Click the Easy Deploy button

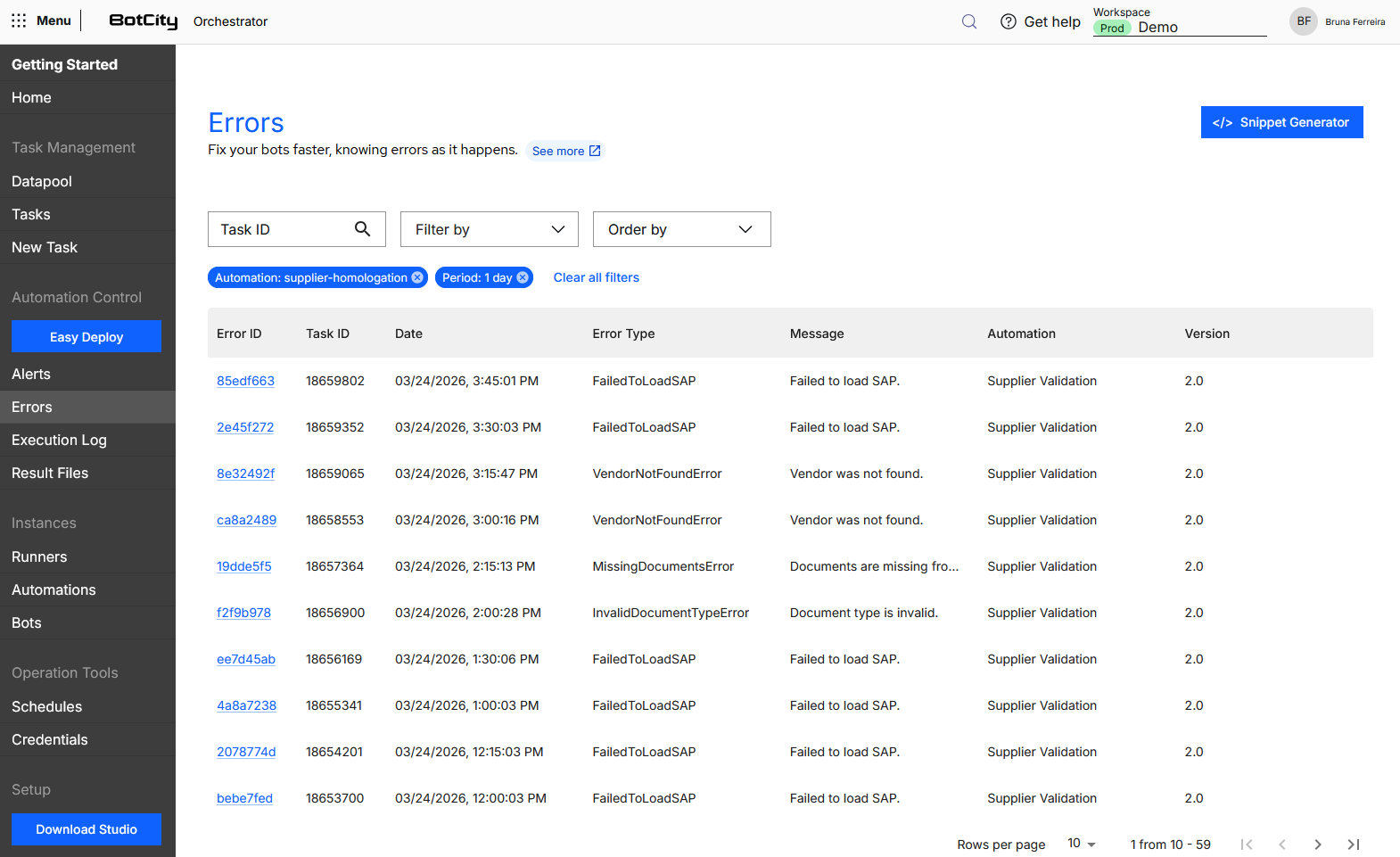pyautogui.click(x=86, y=337)
